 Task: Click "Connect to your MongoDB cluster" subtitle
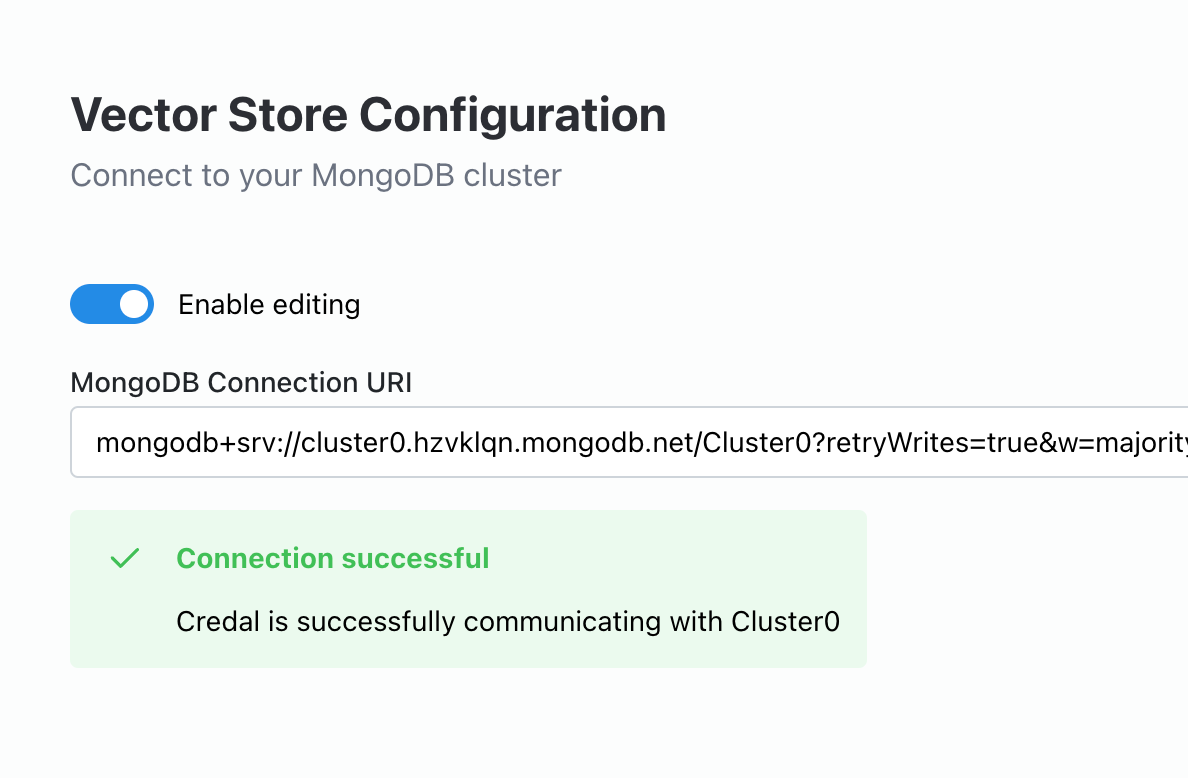click(316, 175)
